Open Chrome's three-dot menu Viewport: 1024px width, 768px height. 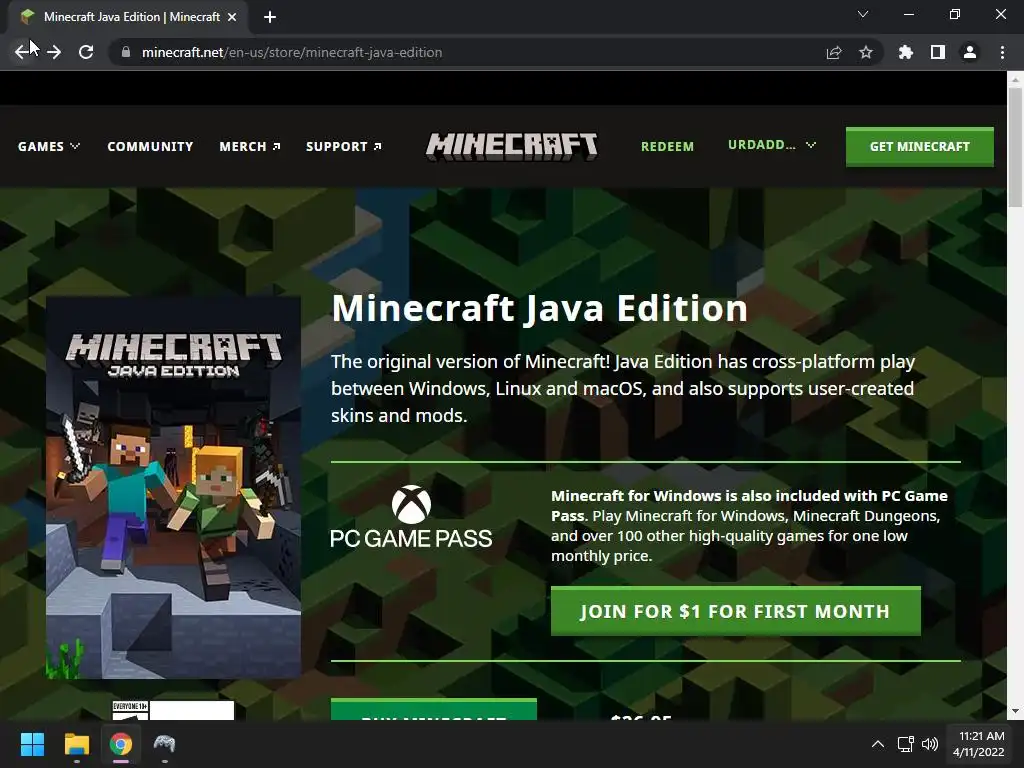point(1002,52)
